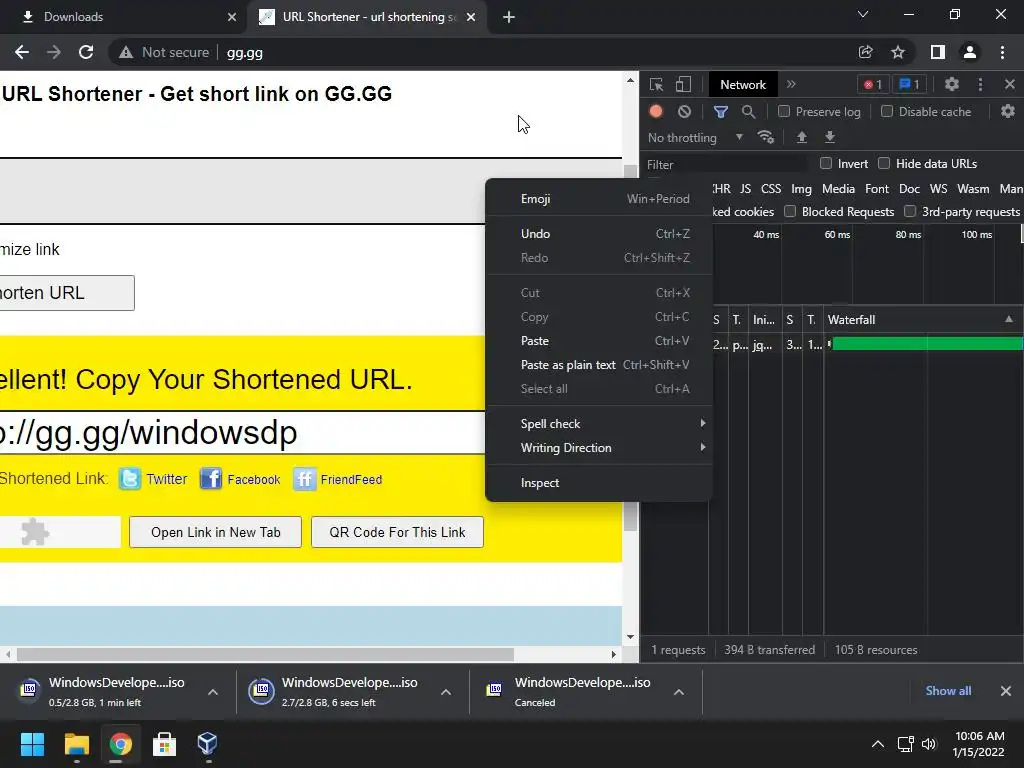Reload the page
The width and height of the screenshot is (1024, 768).
click(x=86, y=52)
